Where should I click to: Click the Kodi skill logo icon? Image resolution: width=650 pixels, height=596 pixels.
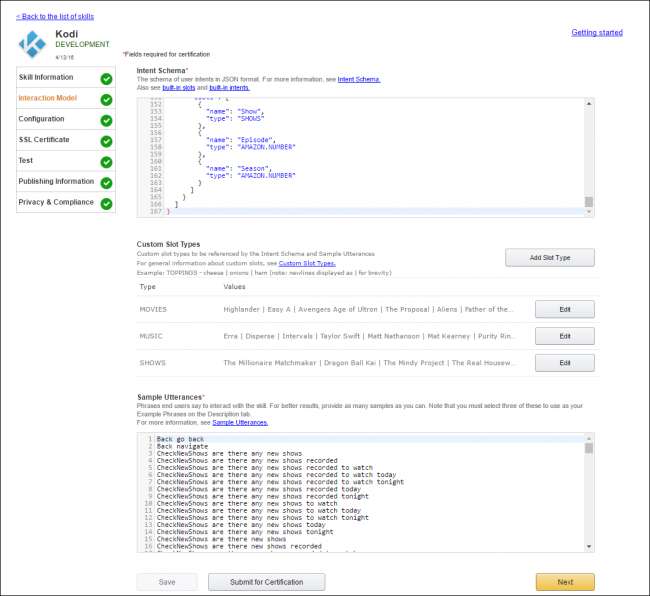(34, 43)
